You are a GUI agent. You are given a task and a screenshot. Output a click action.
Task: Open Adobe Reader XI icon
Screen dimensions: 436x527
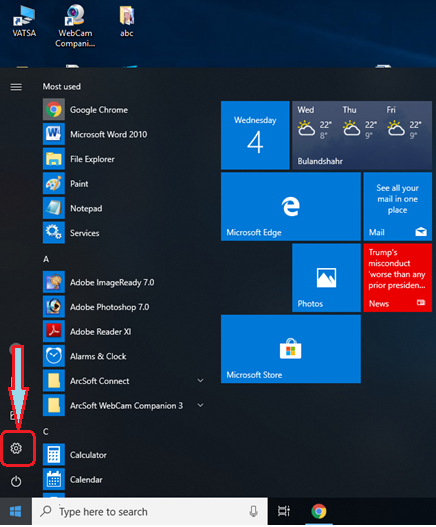[x=54, y=331]
